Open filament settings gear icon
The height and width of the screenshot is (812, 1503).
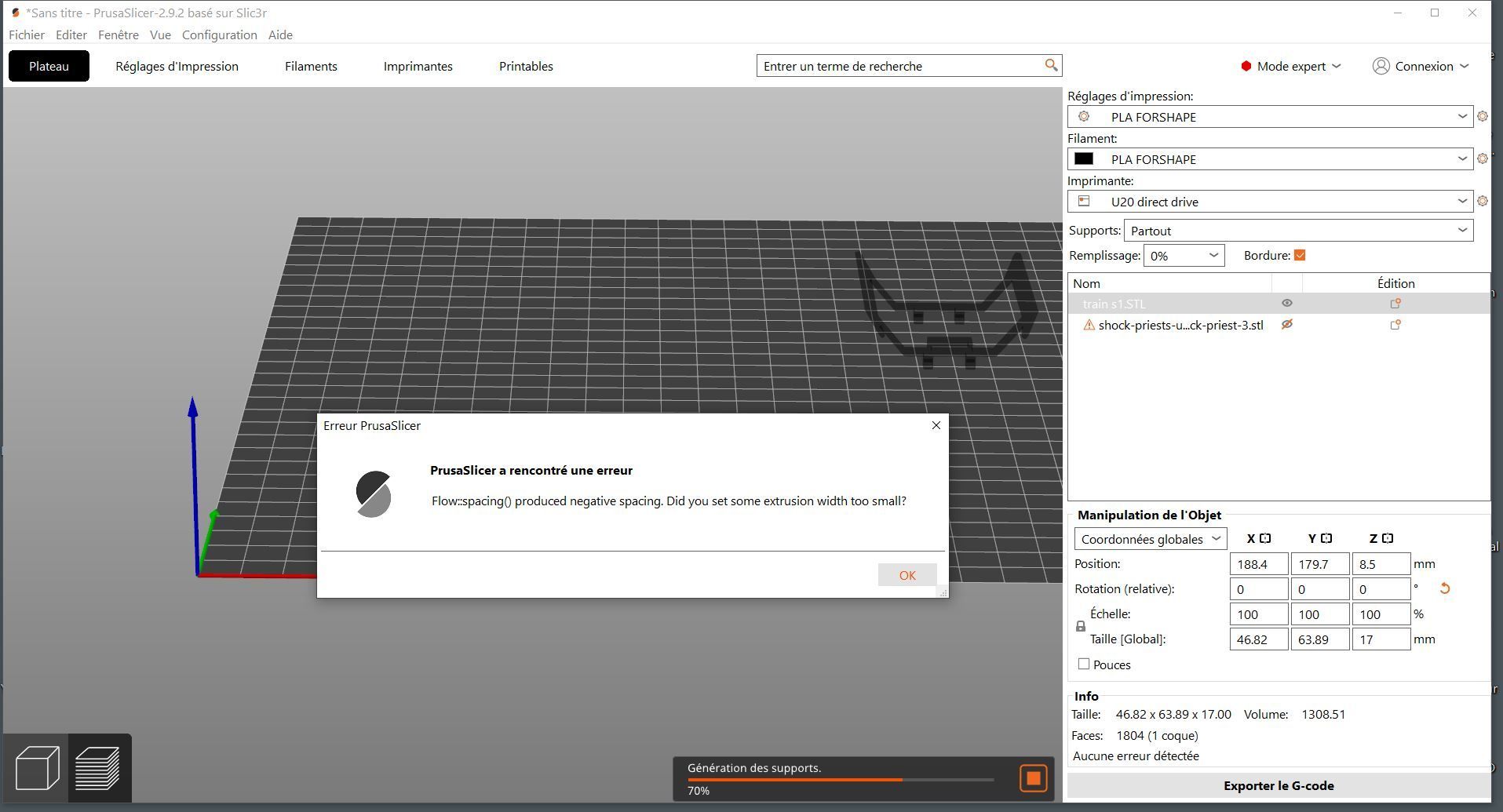pyautogui.click(x=1482, y=158)
